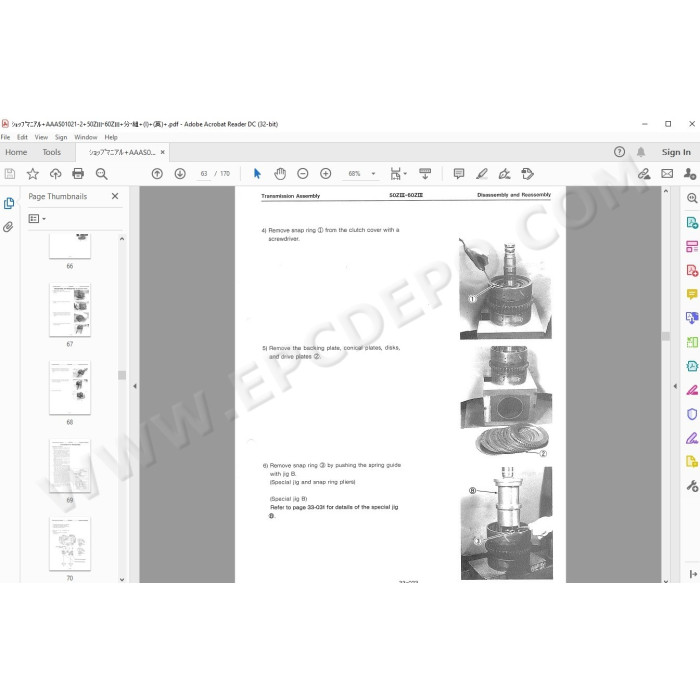This screenshot has width=700, height=700.
Task: Open the Comment tool in right pane
Action: pos(692,294)
